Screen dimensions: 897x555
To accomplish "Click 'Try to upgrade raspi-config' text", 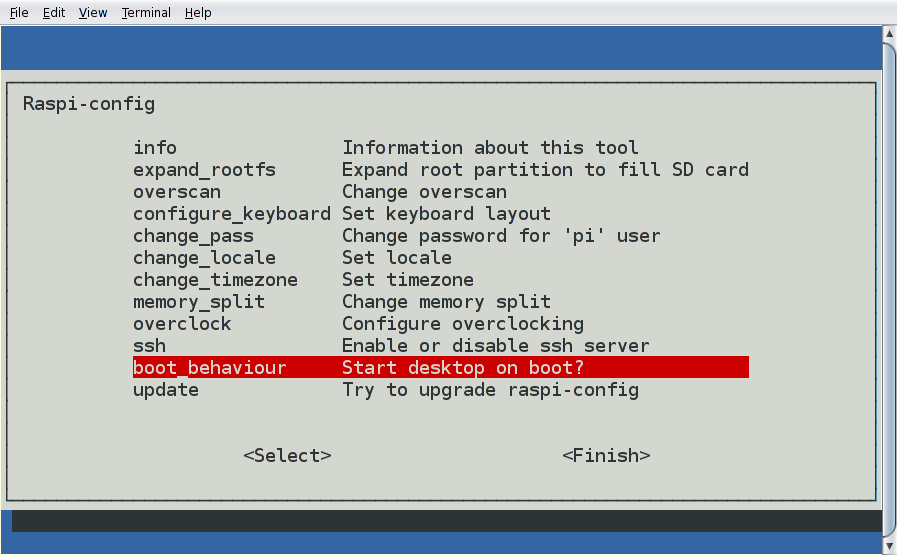I will tap(490, 390).
